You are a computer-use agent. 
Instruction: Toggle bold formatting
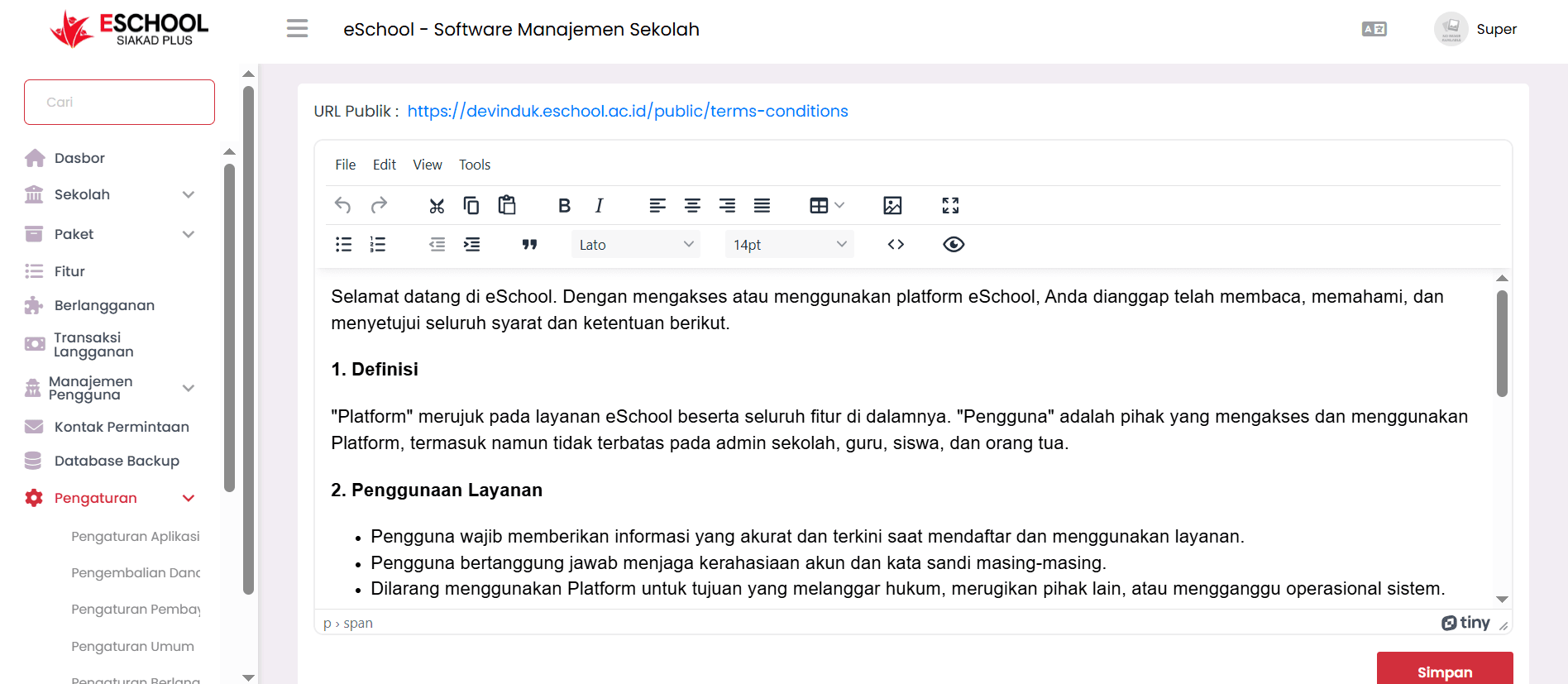[564, 205]
